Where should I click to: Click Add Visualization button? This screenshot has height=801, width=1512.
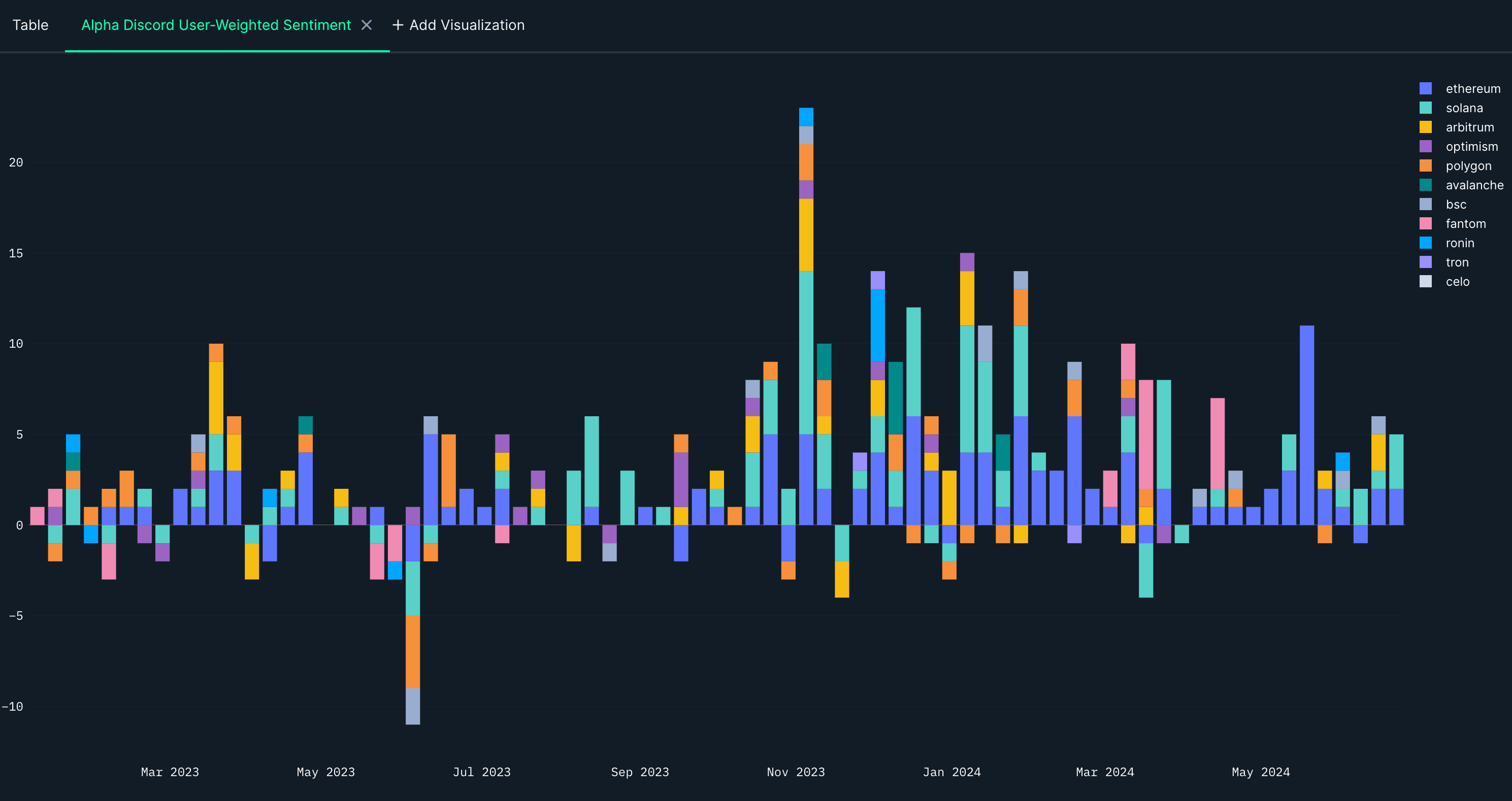466,25
